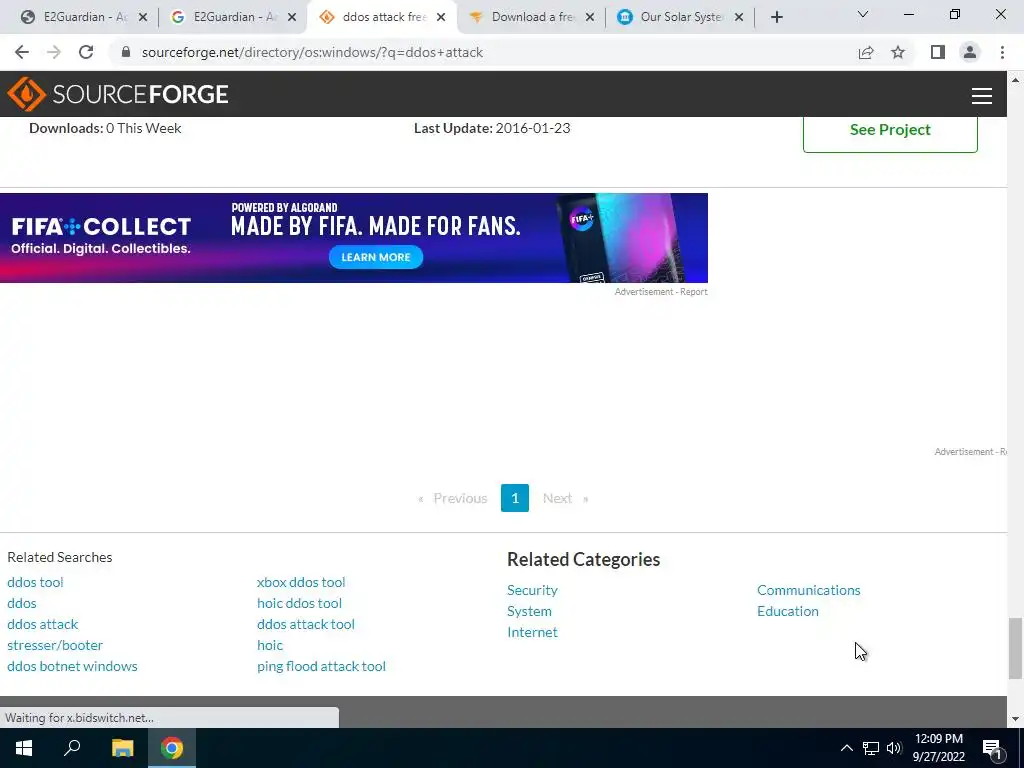Open the notification center icon
This screenshot has width=1024, height=768.
[x=992, y=749]
